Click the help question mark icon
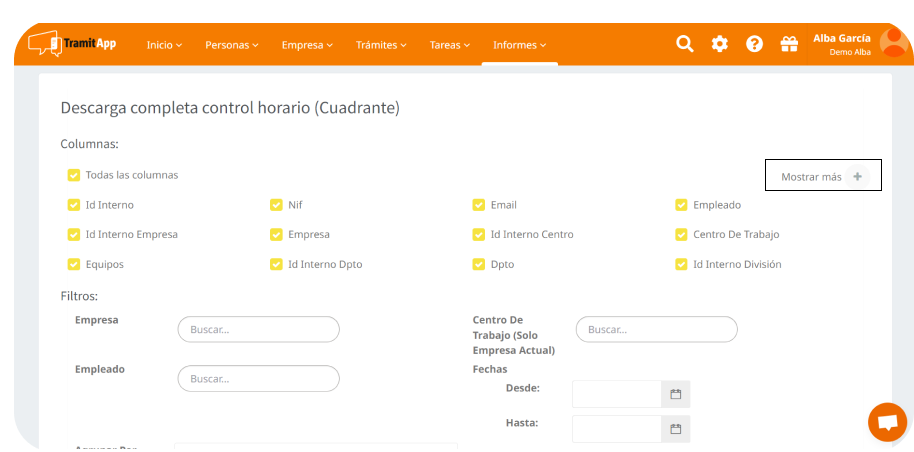The height and width of the screenshot is (452, 914). [754, 44]
